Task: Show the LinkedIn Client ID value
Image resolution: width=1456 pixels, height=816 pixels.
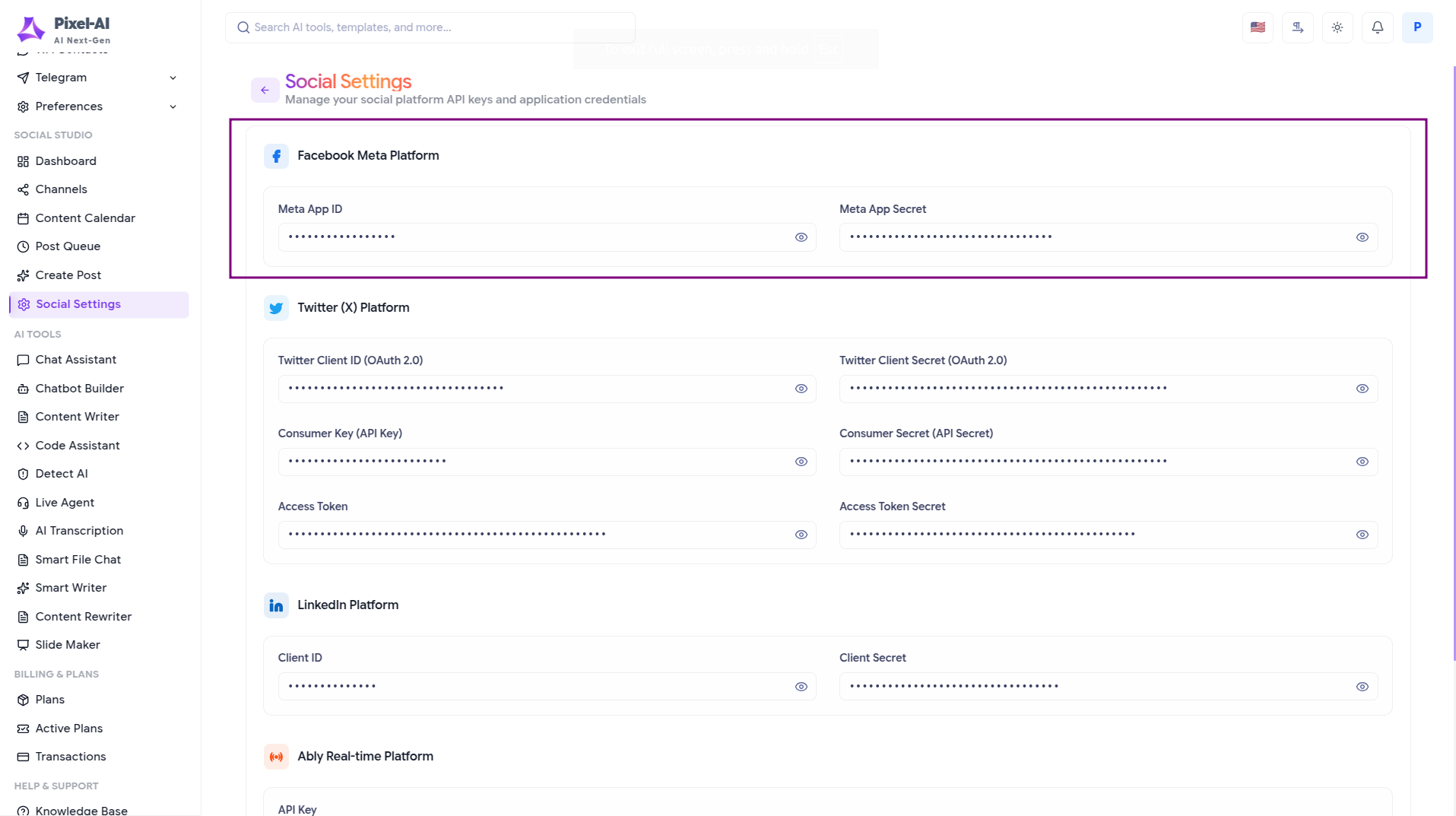Action: click(x=801, y=687)
